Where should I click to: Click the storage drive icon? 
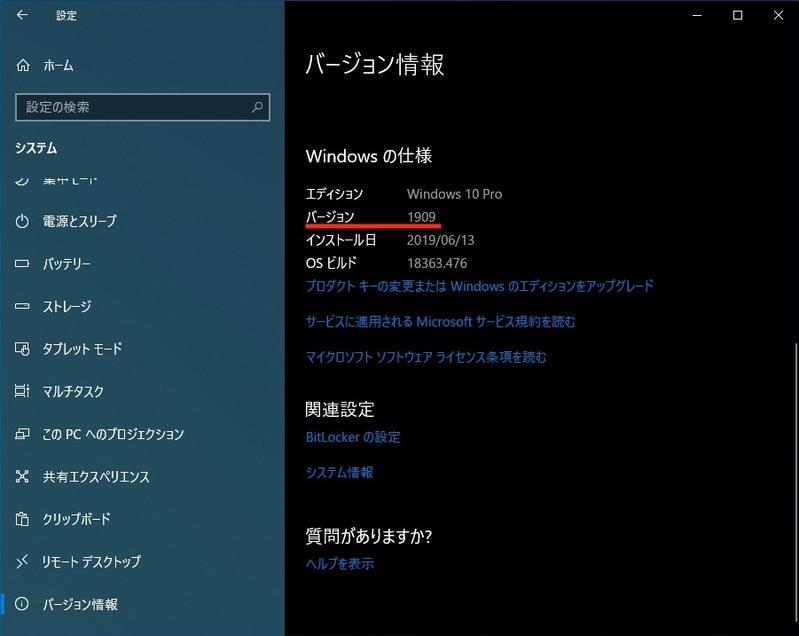point(22,306)
